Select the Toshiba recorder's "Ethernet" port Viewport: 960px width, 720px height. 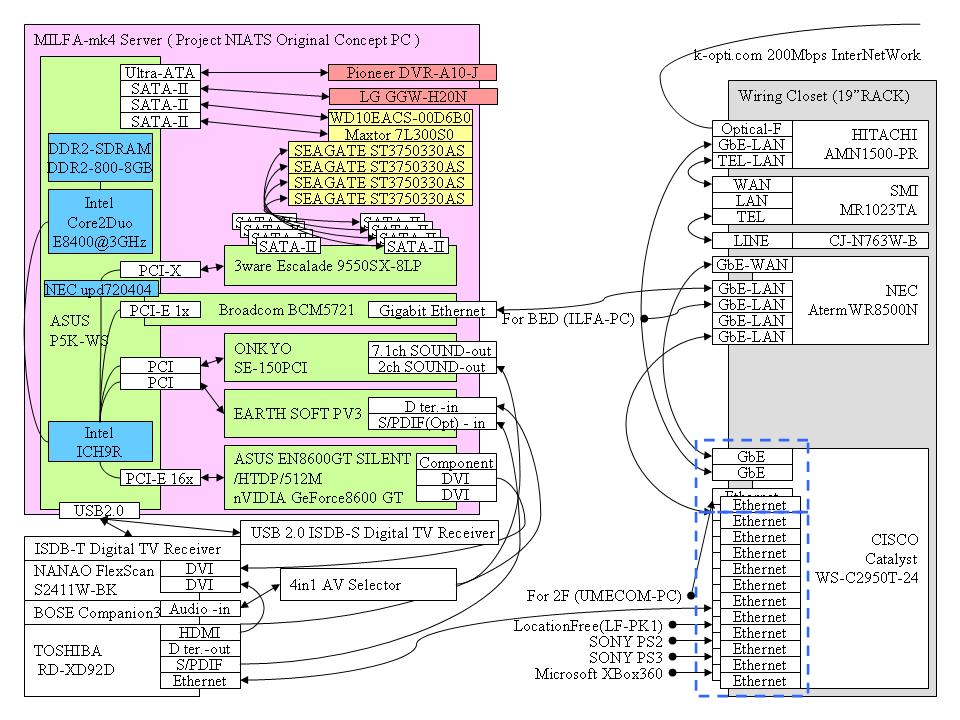(200, 680)
